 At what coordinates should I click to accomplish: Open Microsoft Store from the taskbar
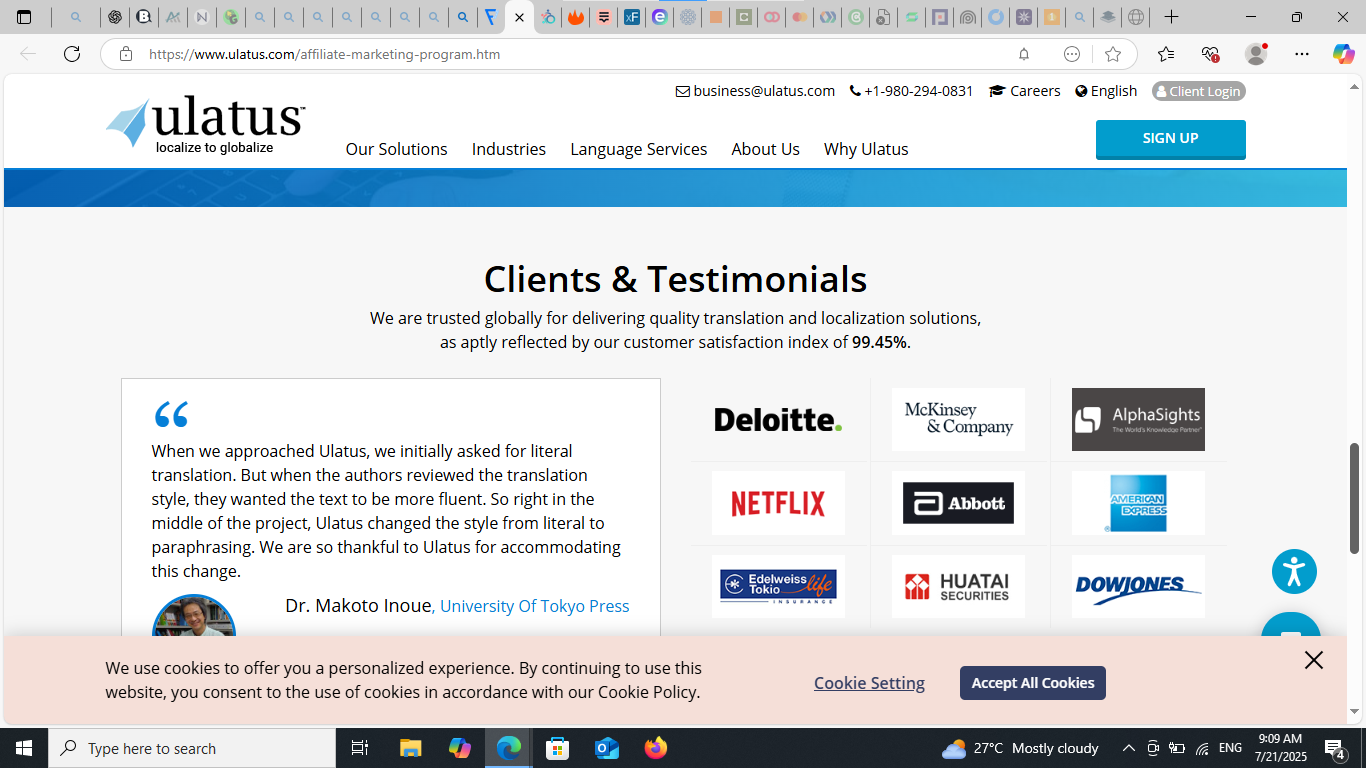click(558, 748)
